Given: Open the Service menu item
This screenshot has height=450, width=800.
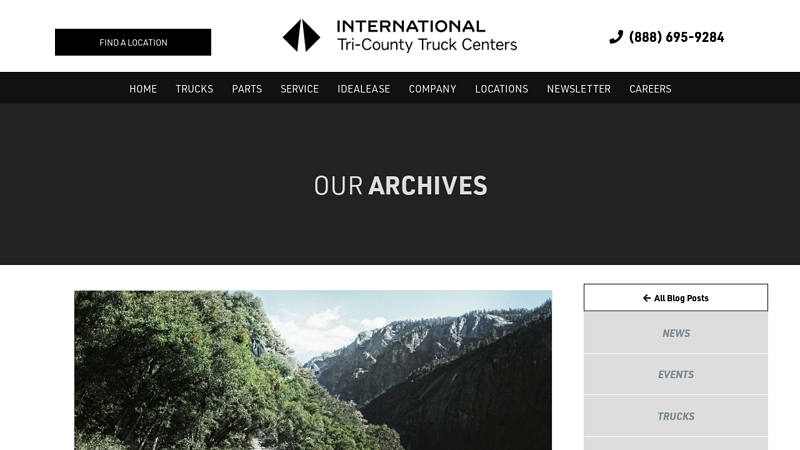Looking at the screenshot, I should (x=299, y=89).
